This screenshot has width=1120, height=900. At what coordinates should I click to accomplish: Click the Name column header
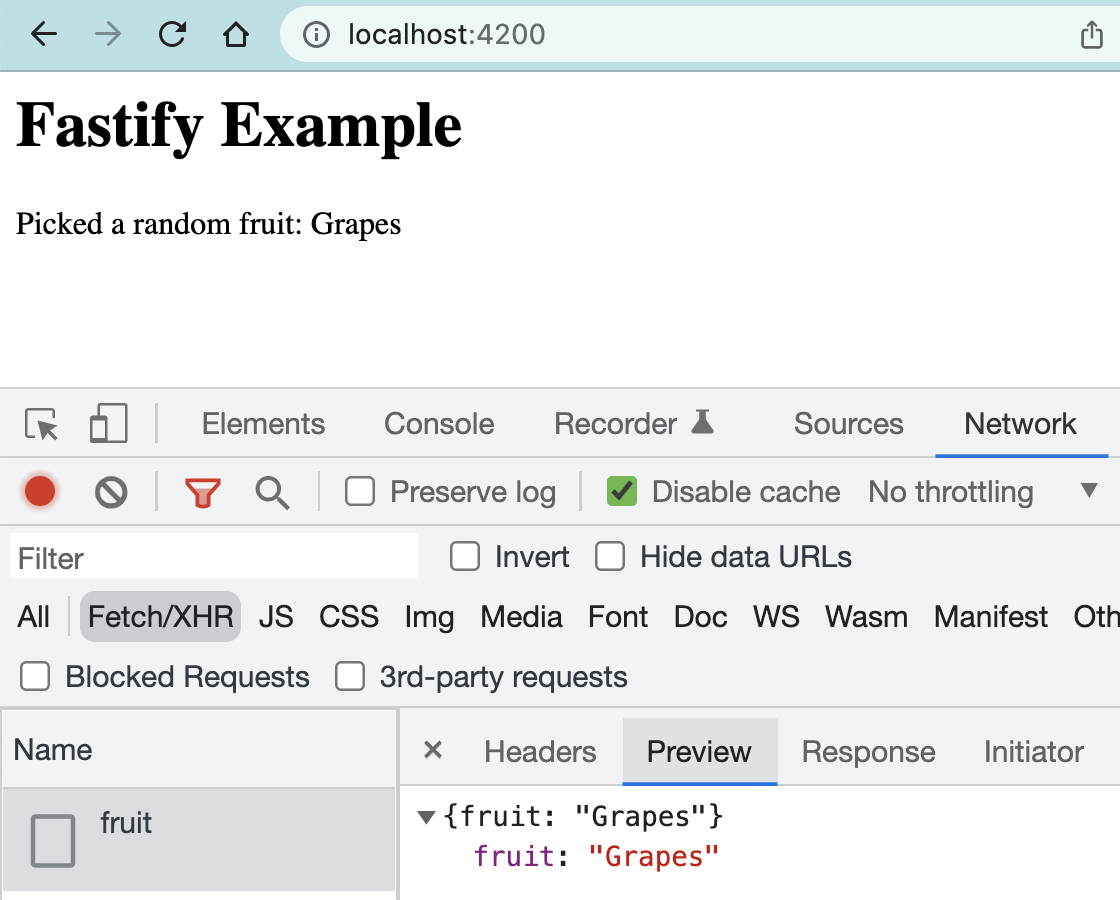click(x=199, y=749)
